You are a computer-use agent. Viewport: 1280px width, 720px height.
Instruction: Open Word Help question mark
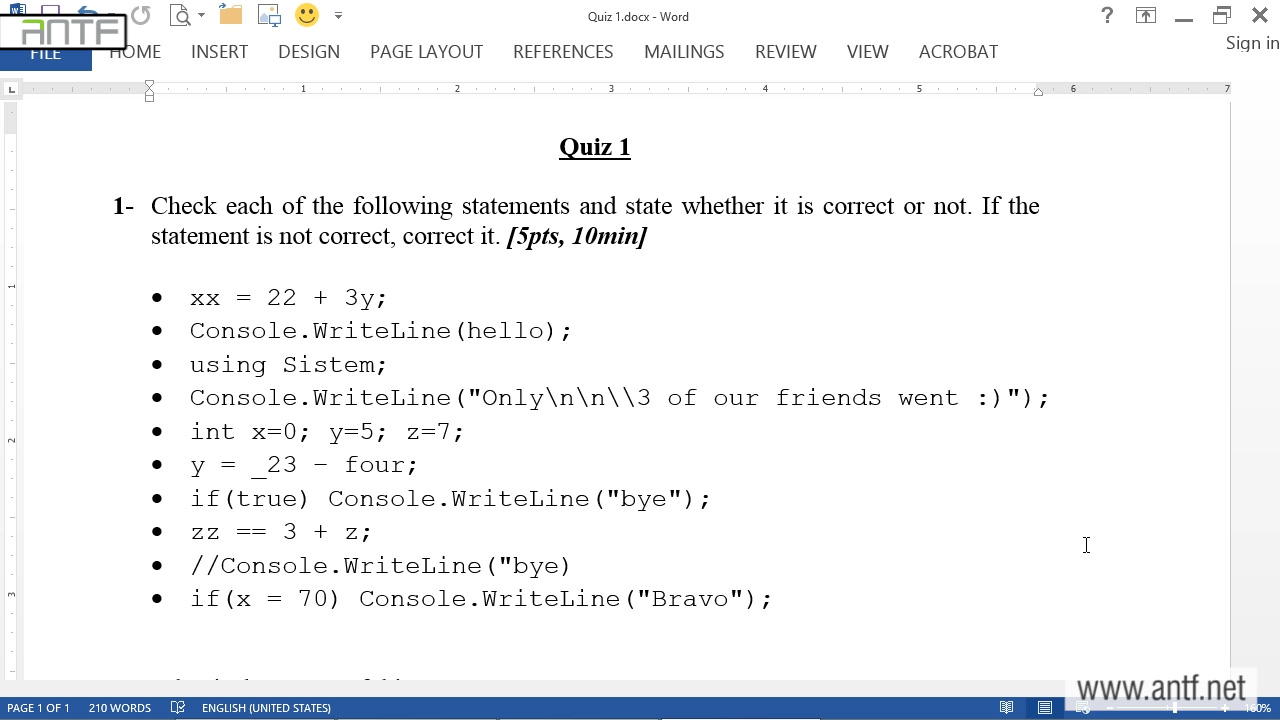point(1107,16)
